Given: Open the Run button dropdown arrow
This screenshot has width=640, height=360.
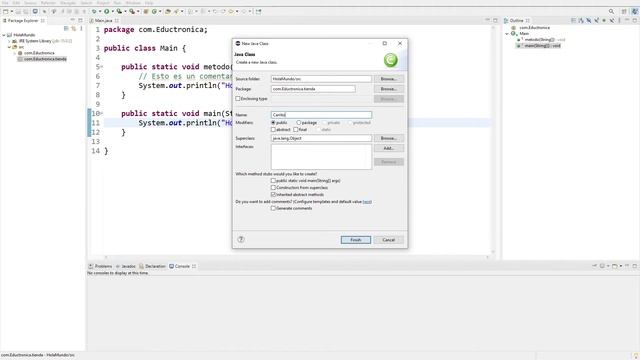Looking at the screenshot, I should coord(113,11).
